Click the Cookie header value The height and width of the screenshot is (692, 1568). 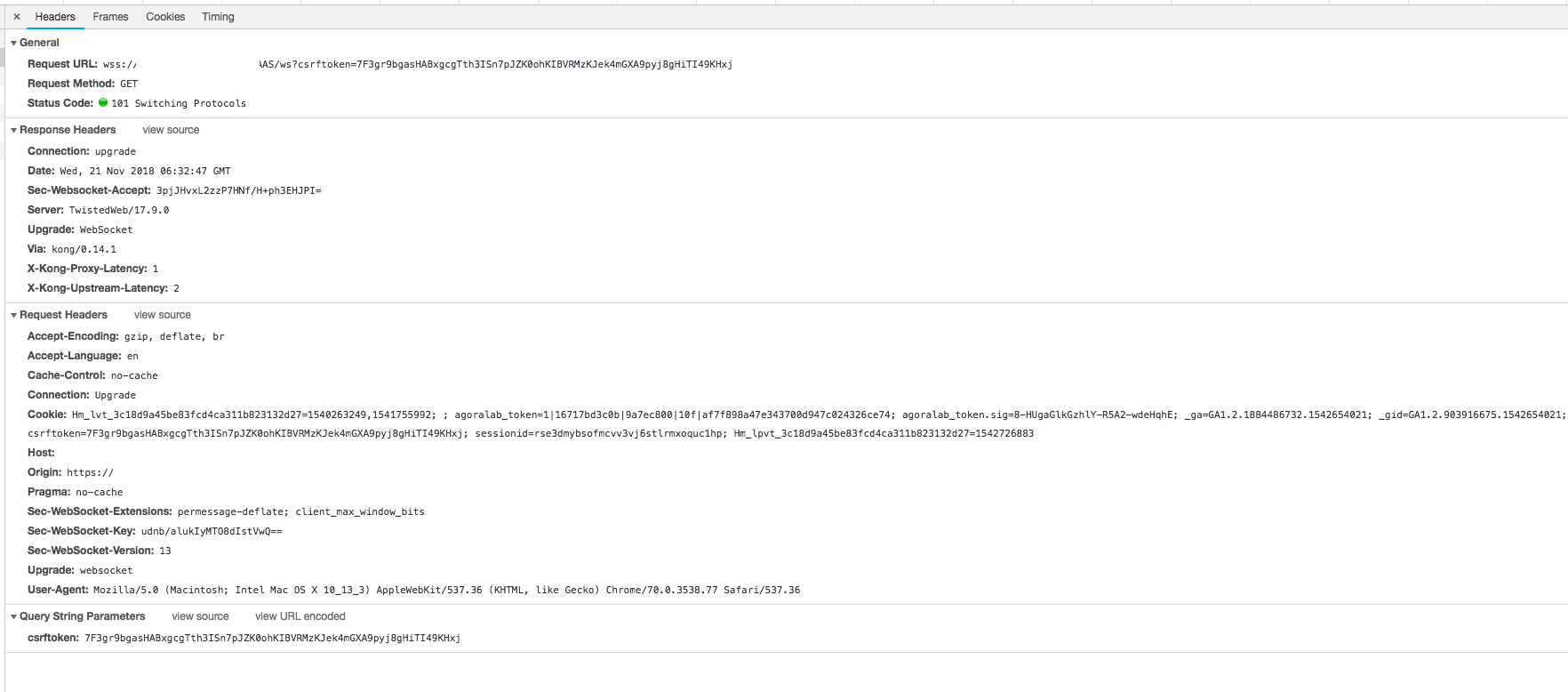pos(800,414)
